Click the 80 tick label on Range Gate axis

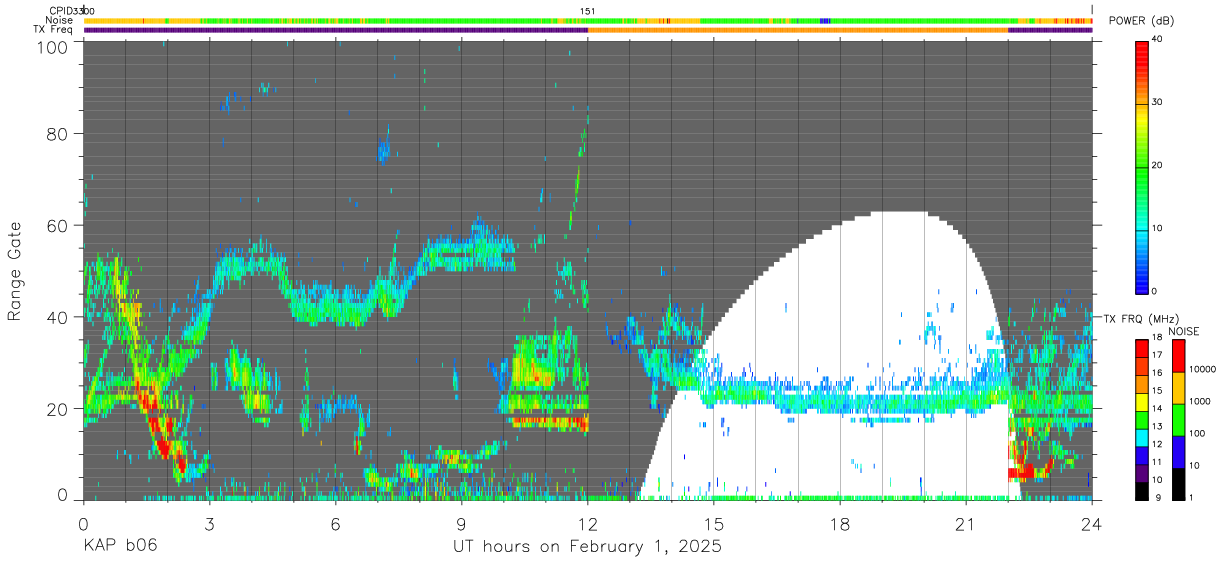pyautogui.click(x=57, y=134)
